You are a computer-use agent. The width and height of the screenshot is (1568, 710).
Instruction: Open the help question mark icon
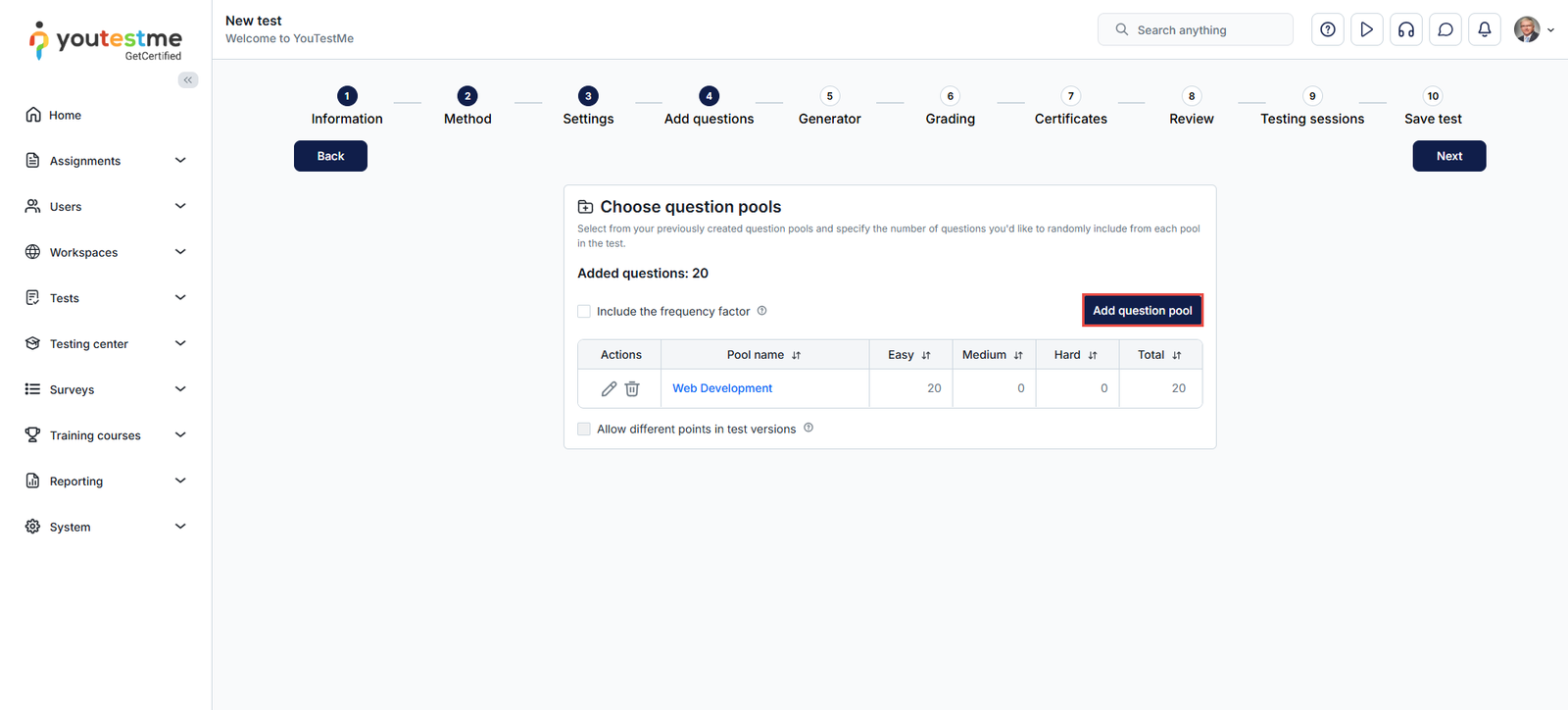[1327, 29]
